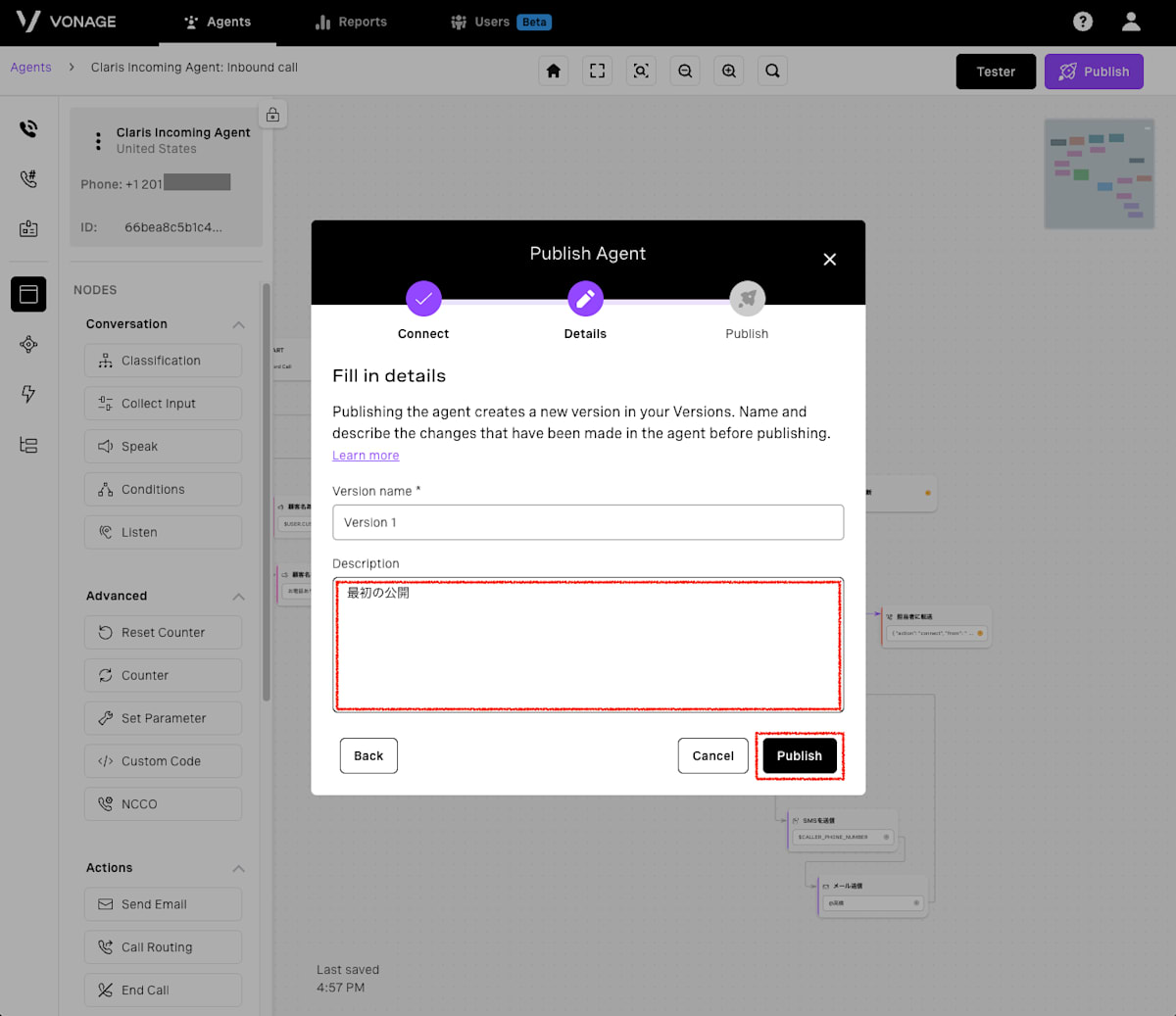Select the Collect Input node
This screenshot has height=1016, width=1176.
[x=163, y=404]
